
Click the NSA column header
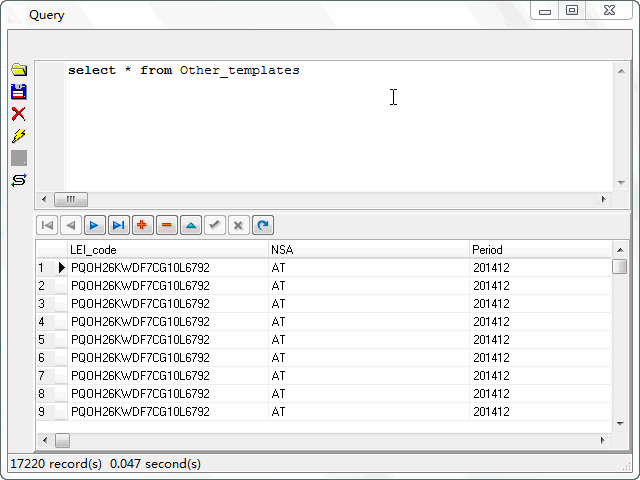(x=368, y=249)
